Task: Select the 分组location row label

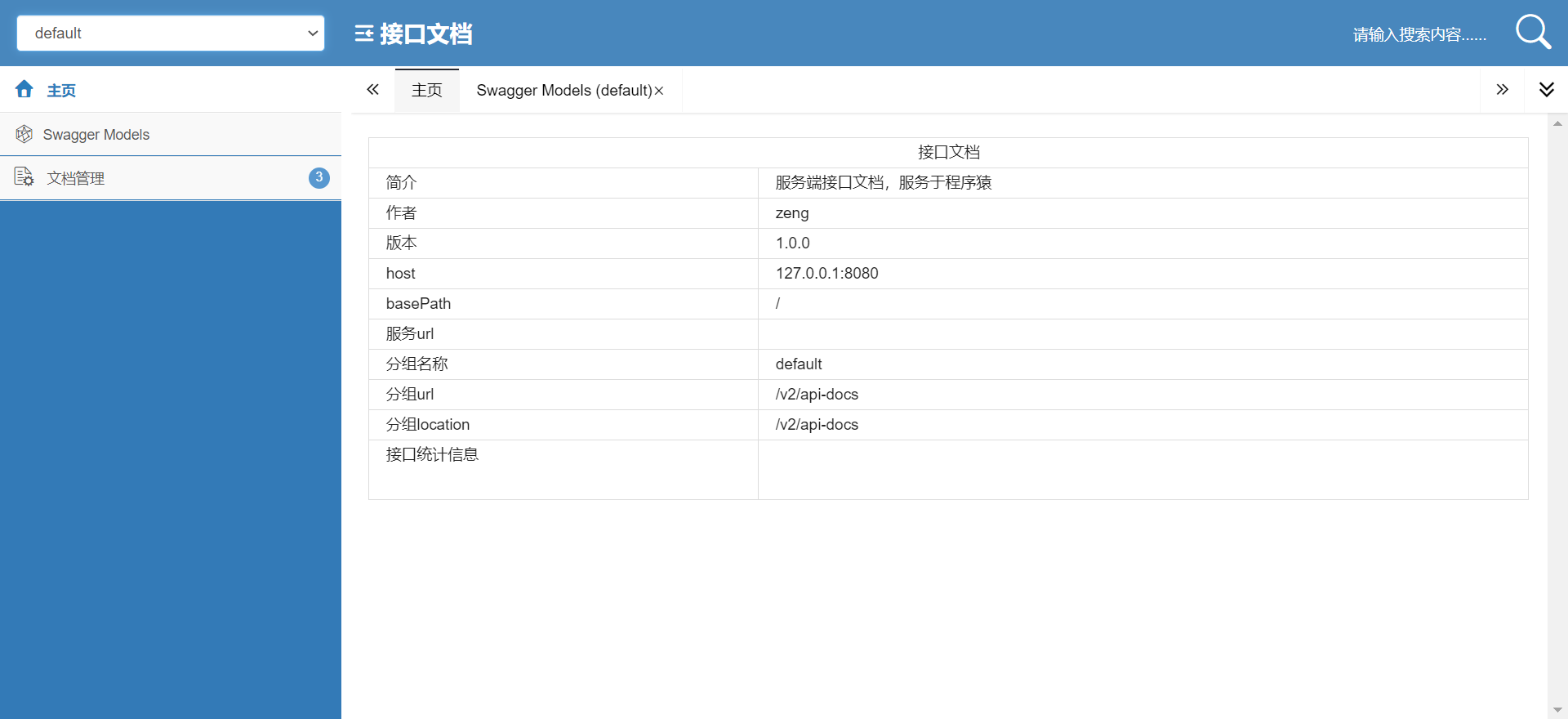Action: pos(428,424)
